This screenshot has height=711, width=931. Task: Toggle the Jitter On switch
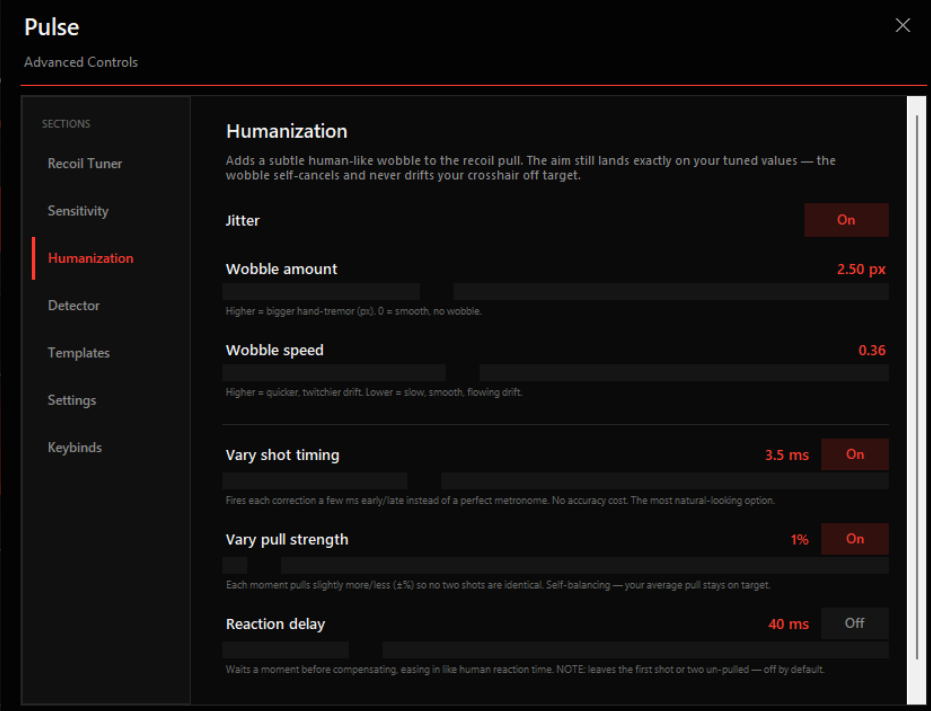click(846, 220)
